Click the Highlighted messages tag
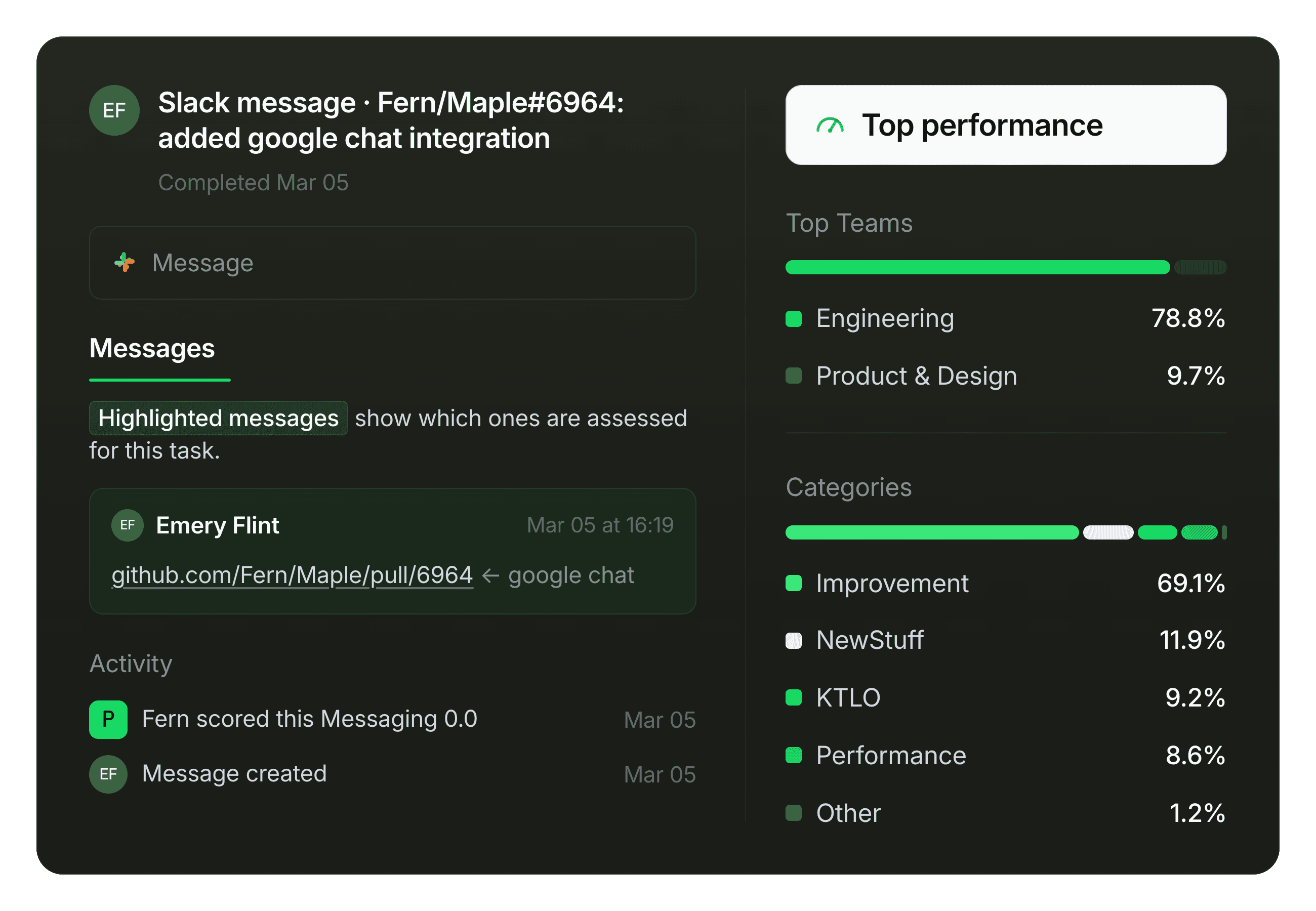The height and width of the screenshot is (911, 1316). point(219,419)
